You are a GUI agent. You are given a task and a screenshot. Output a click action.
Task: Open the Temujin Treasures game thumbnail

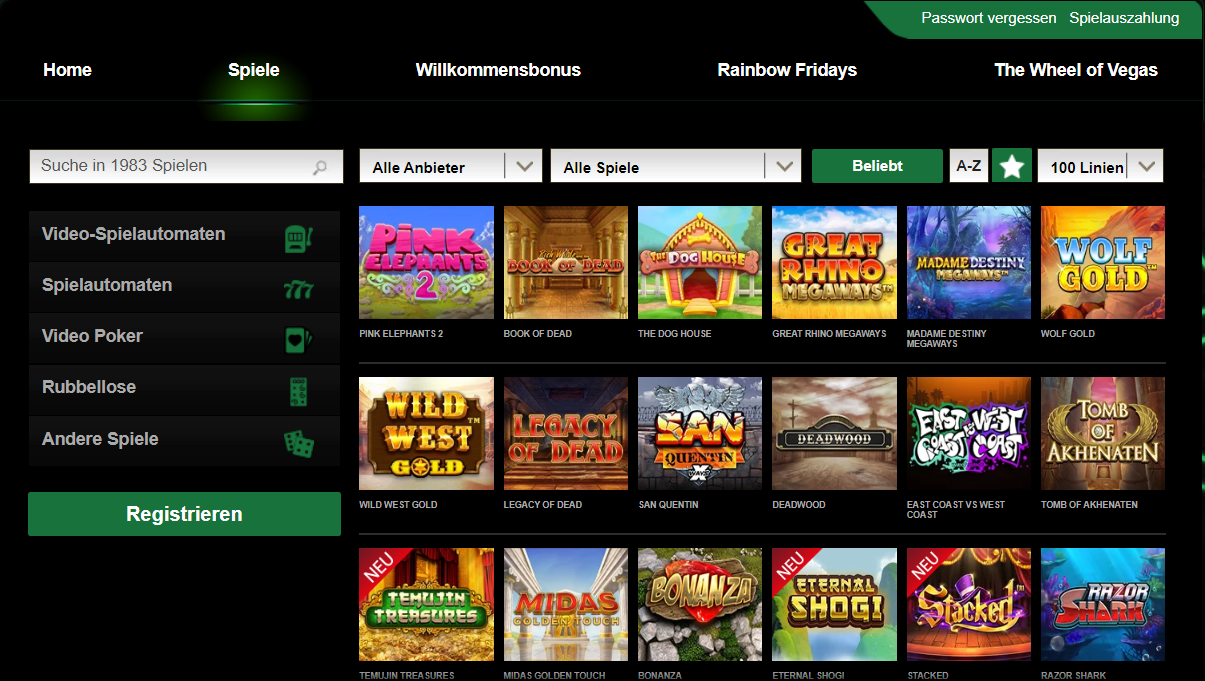pos(426,604)
